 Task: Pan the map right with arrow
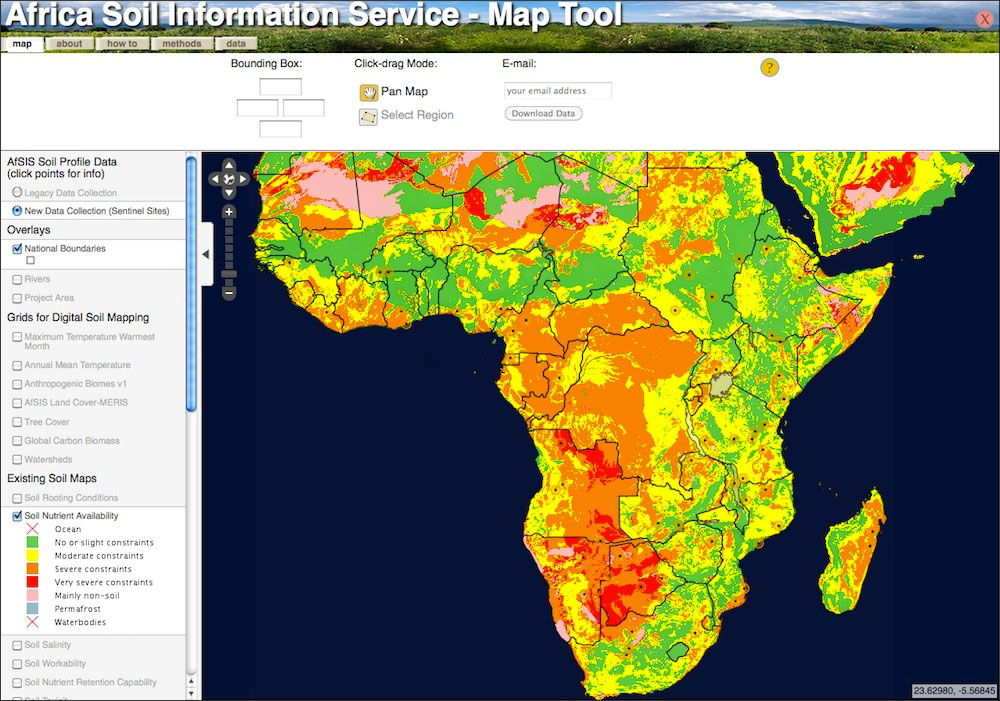pos(243,179)
